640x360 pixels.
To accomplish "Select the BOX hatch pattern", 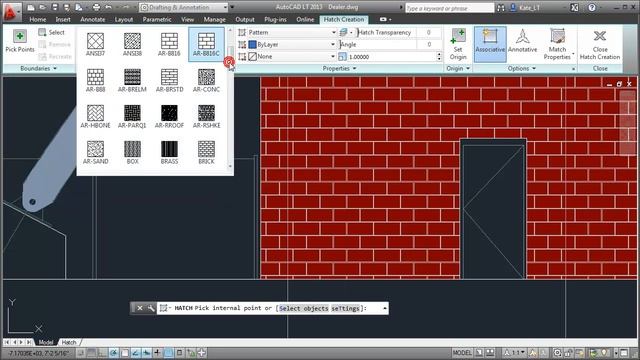I will [x=132, y=152].
